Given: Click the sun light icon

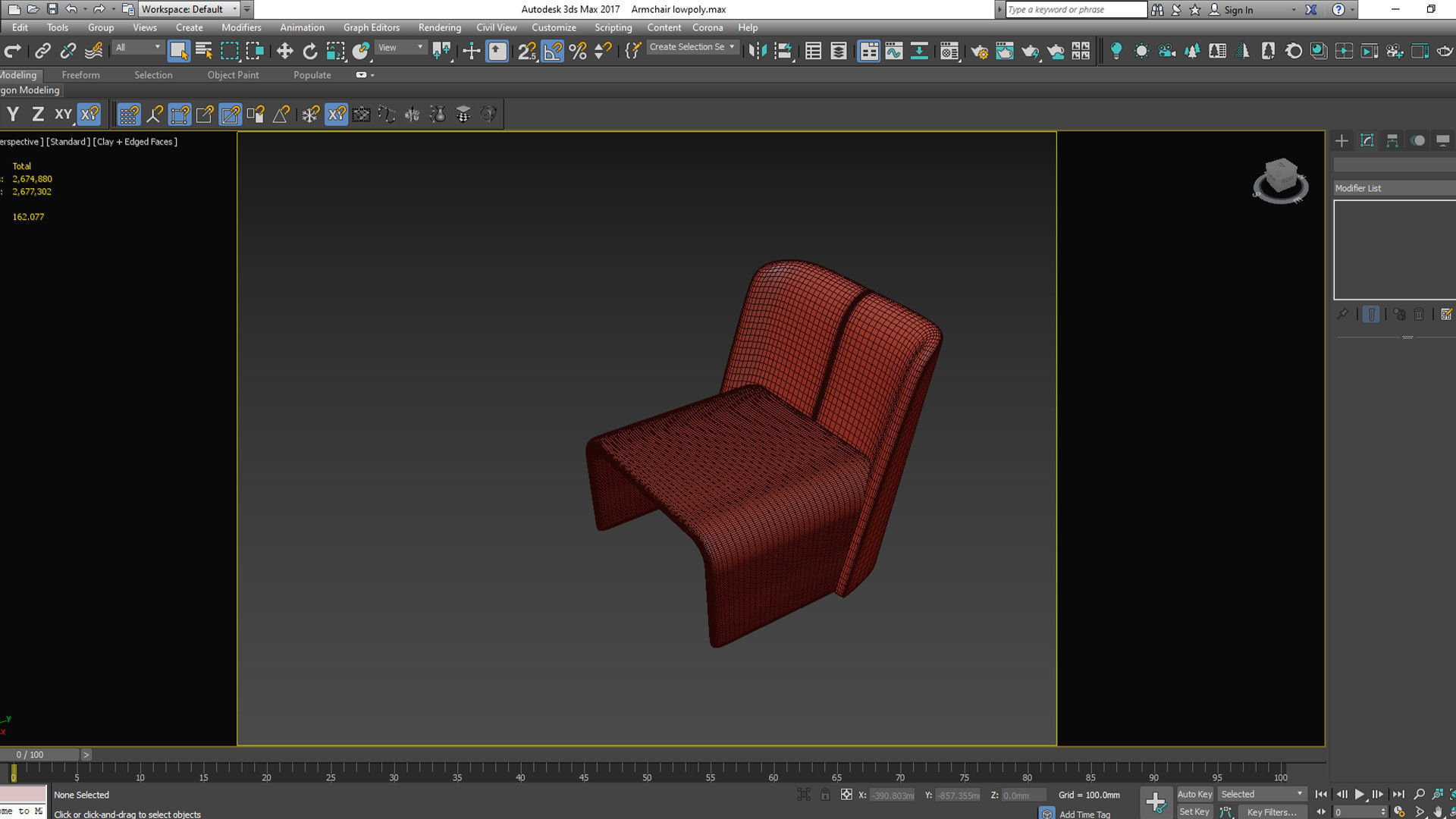Looking at the screenshot, I should (1141, 51).
